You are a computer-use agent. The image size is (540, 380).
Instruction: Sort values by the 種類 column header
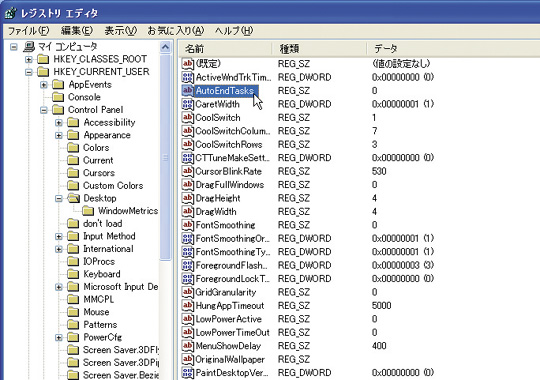(319, 49)
